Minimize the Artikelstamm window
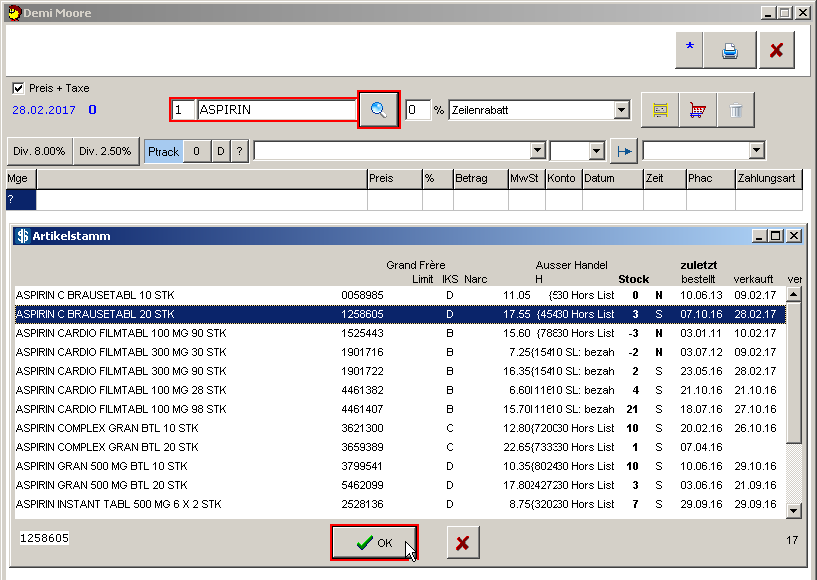 tap(760, 236)
